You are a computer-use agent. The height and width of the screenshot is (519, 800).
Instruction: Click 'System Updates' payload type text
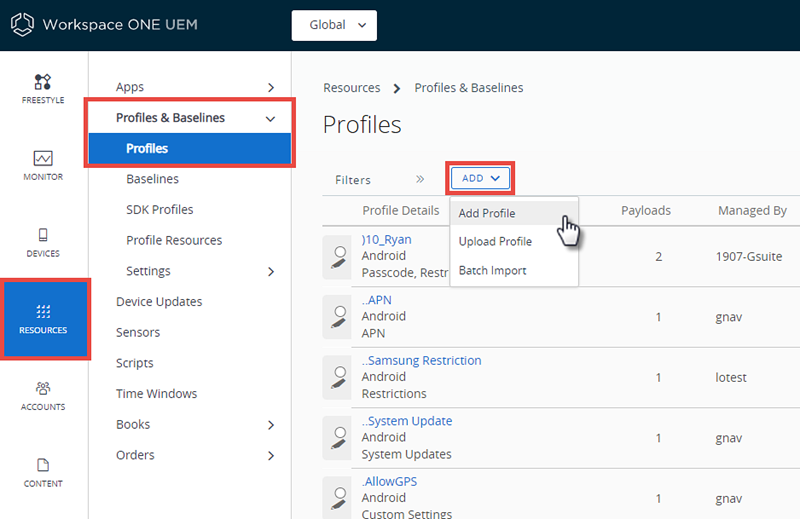coord(406,454)
